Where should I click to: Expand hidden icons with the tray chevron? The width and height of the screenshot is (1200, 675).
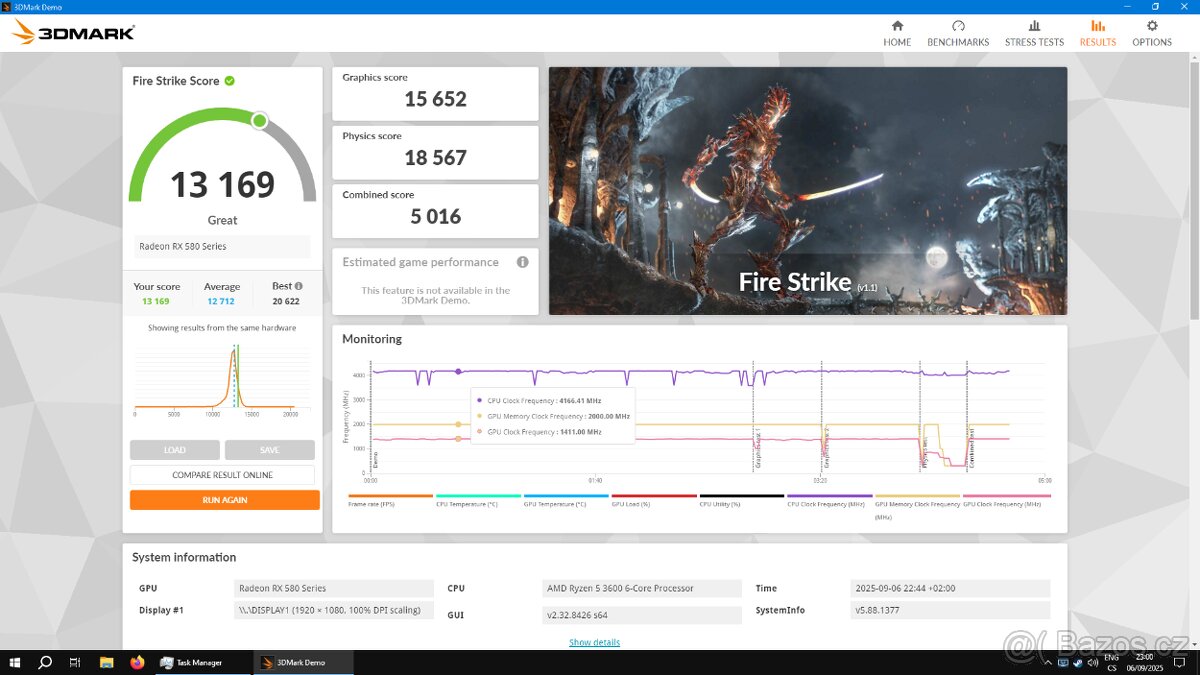point(1048,663)
